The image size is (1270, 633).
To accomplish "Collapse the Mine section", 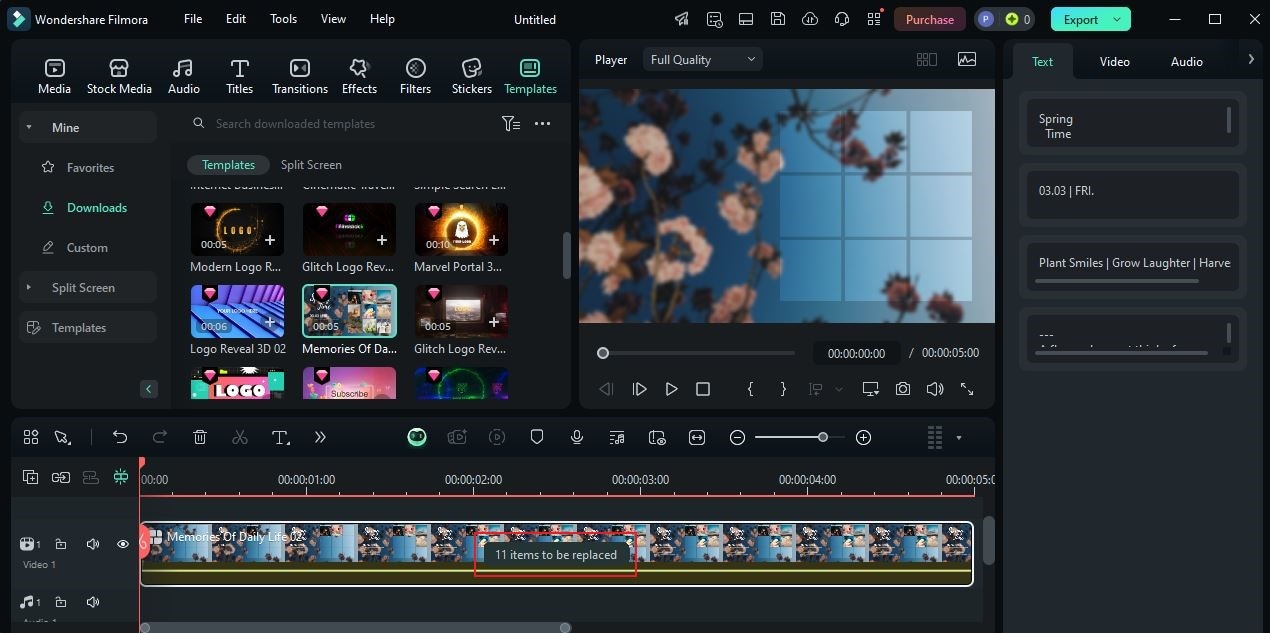I will tap(29, 127).
